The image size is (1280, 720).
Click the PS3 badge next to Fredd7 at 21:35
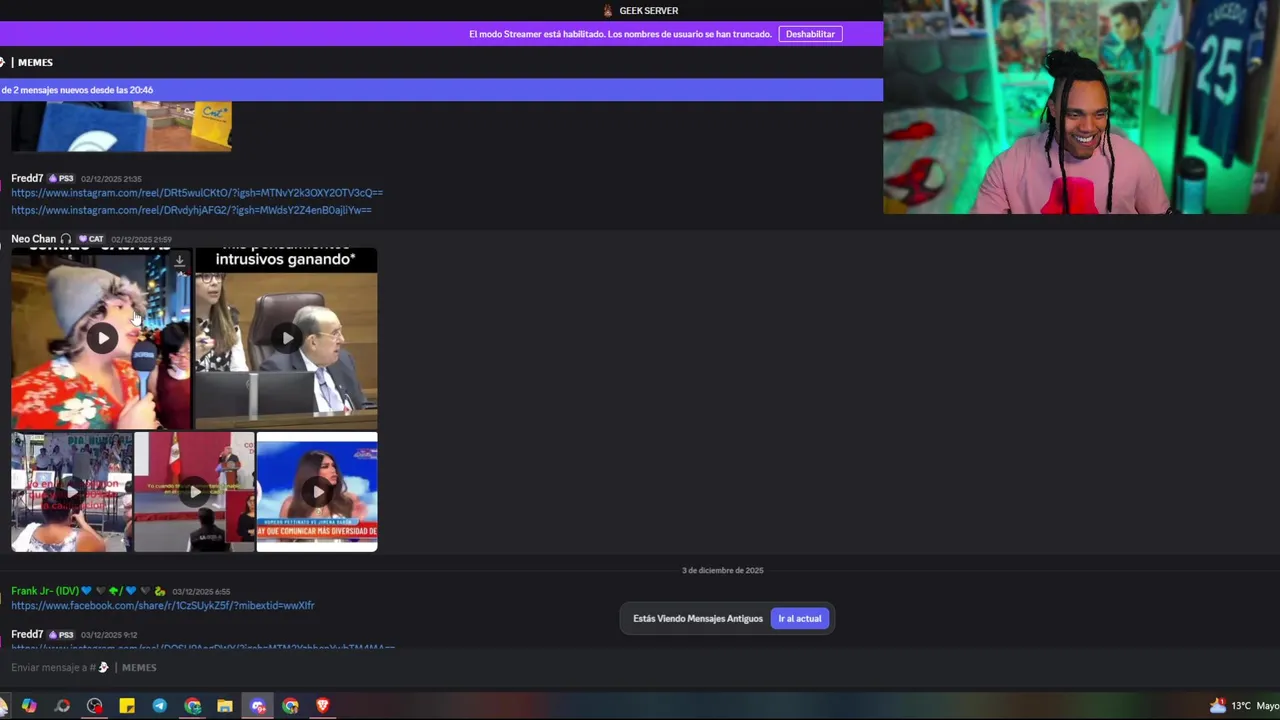[x=61, y=178]
